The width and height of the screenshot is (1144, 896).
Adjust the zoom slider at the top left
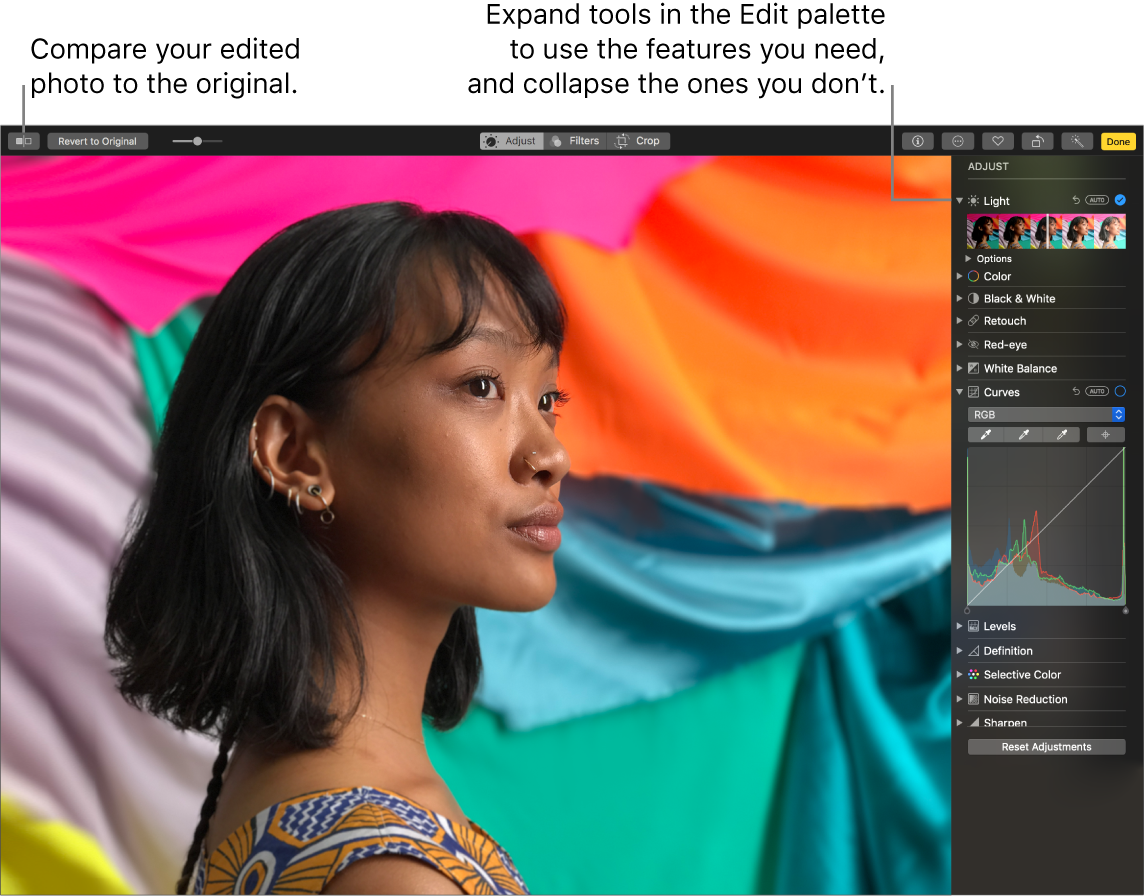point(197,140)
